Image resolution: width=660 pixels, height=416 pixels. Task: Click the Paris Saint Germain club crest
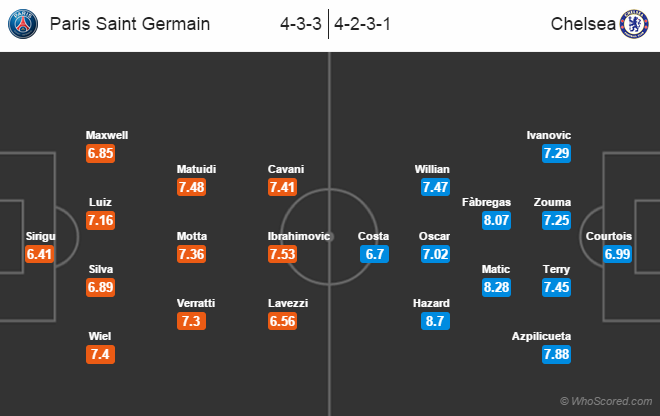point(25,23)
